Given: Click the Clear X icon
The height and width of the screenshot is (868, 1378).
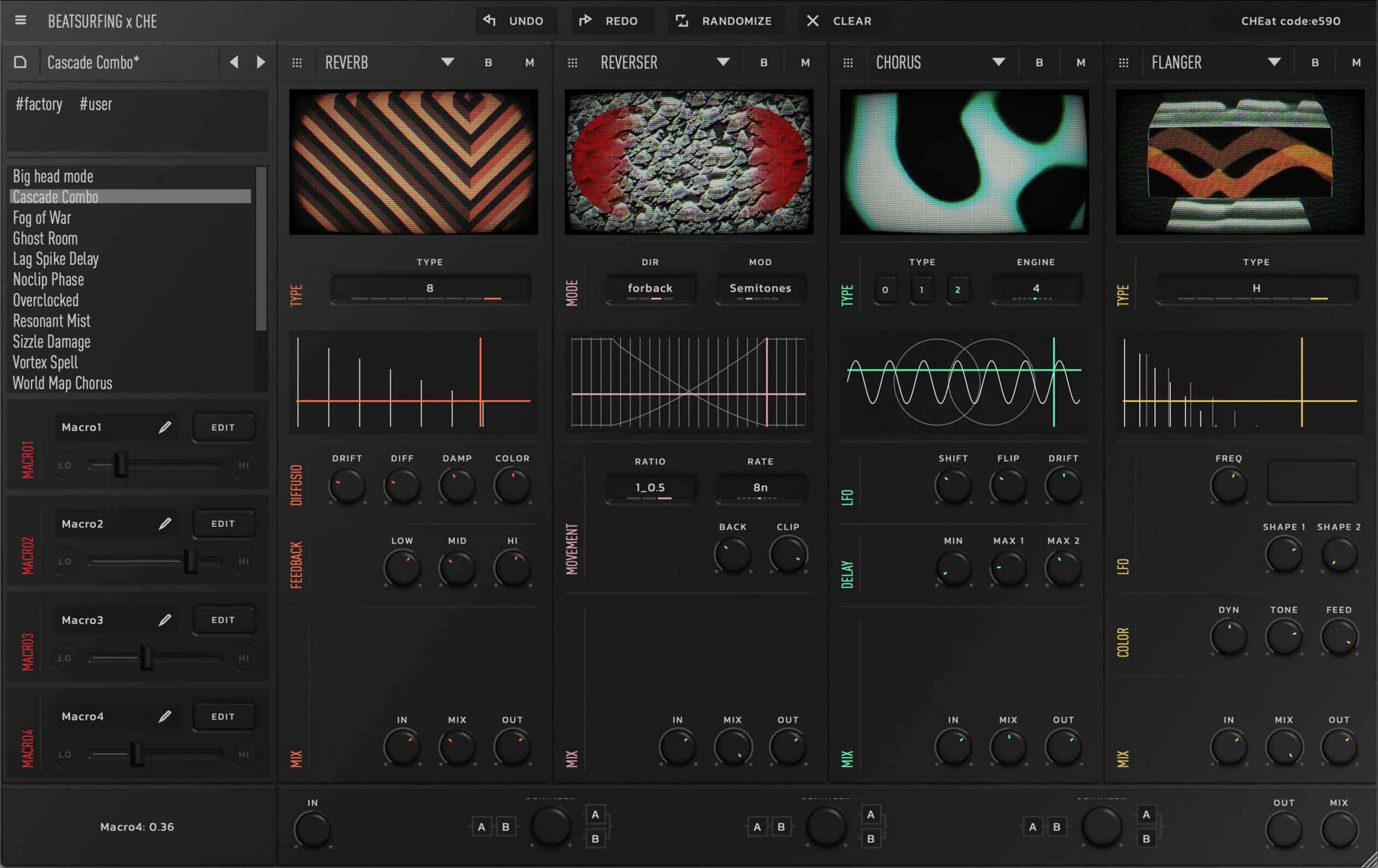Looking at the screenshot, I should pos(813,20).
